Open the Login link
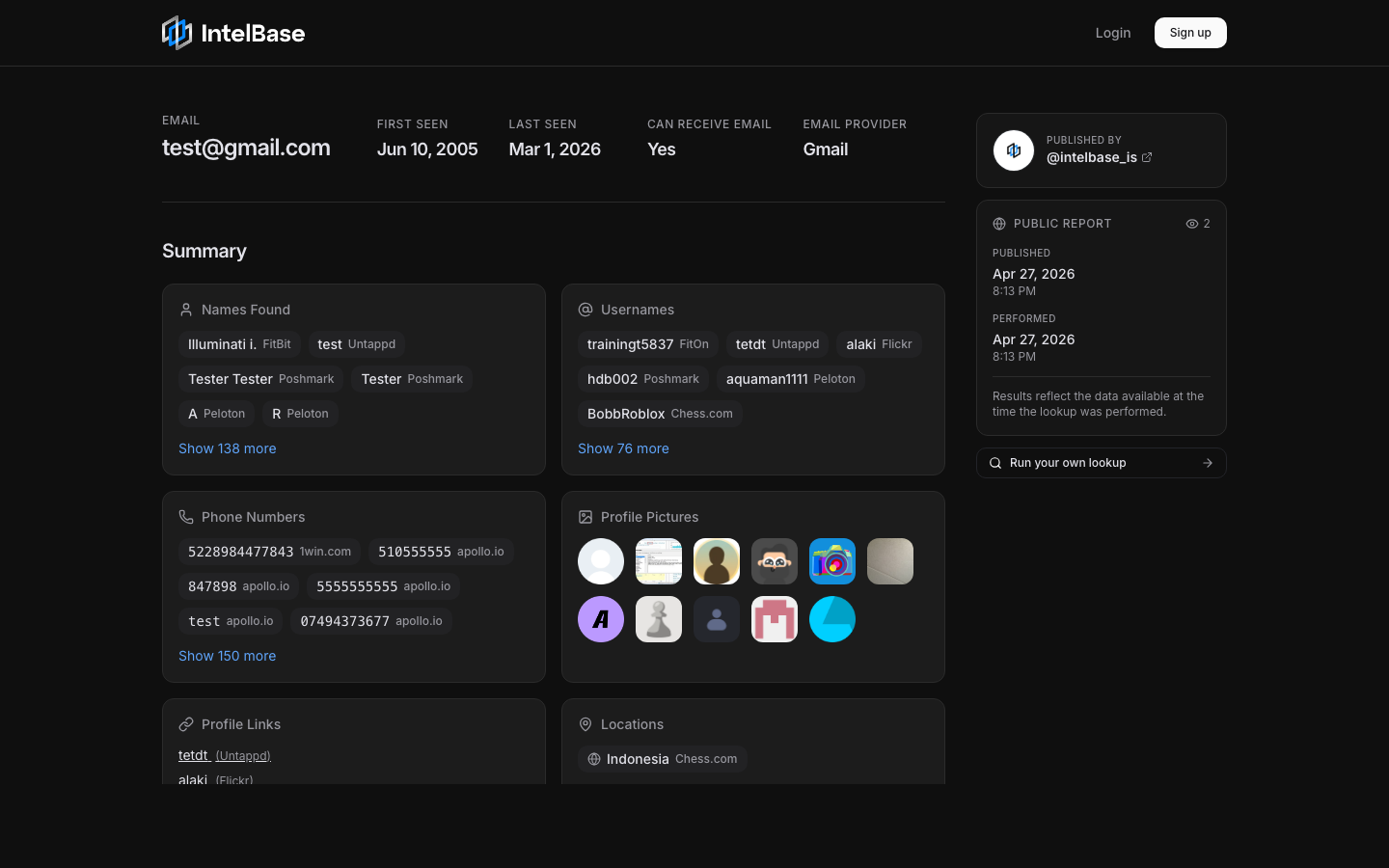The height and width of the screenshot is (868, 1389). coord(1113,33)
